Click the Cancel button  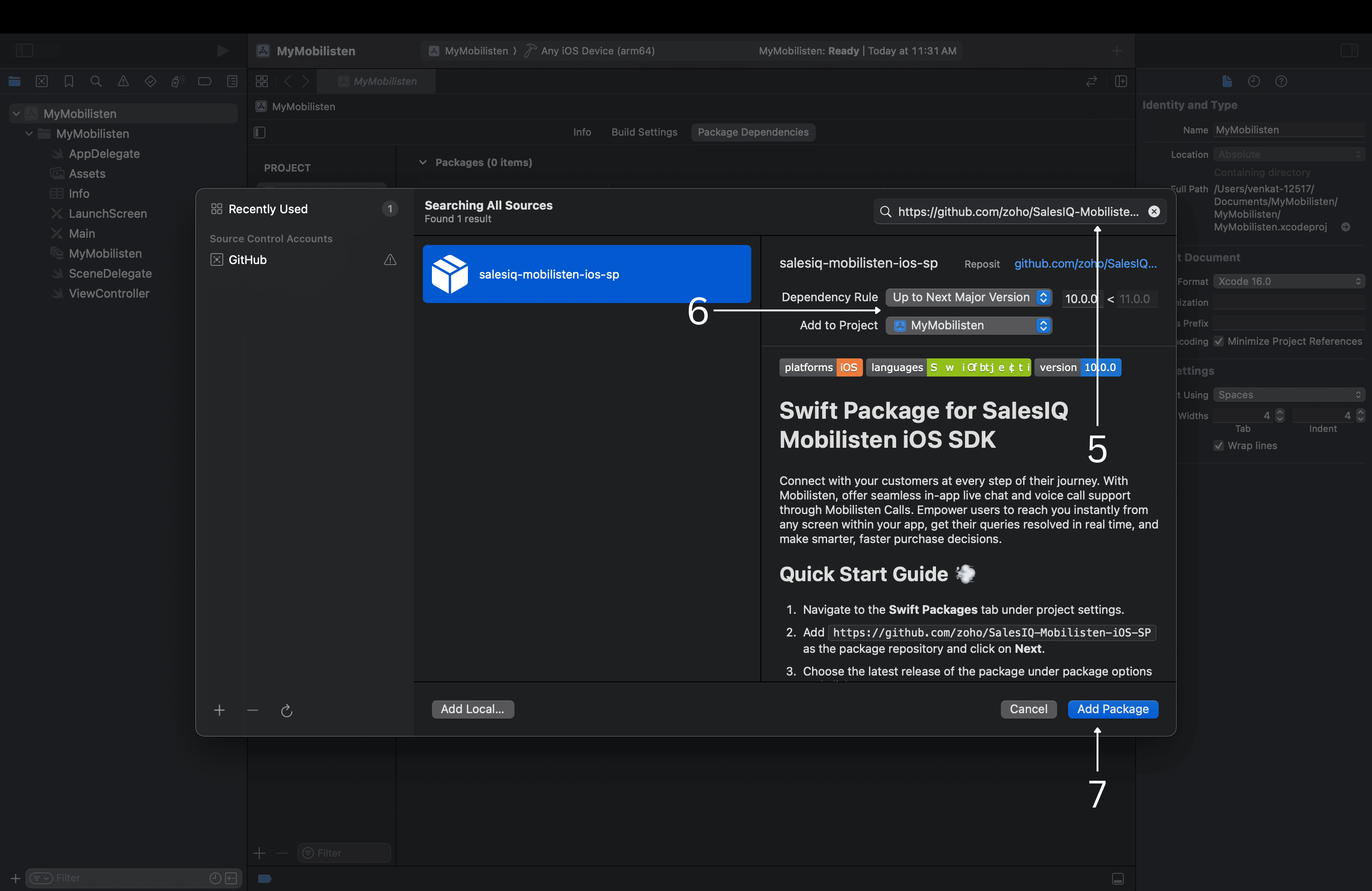1029,709
